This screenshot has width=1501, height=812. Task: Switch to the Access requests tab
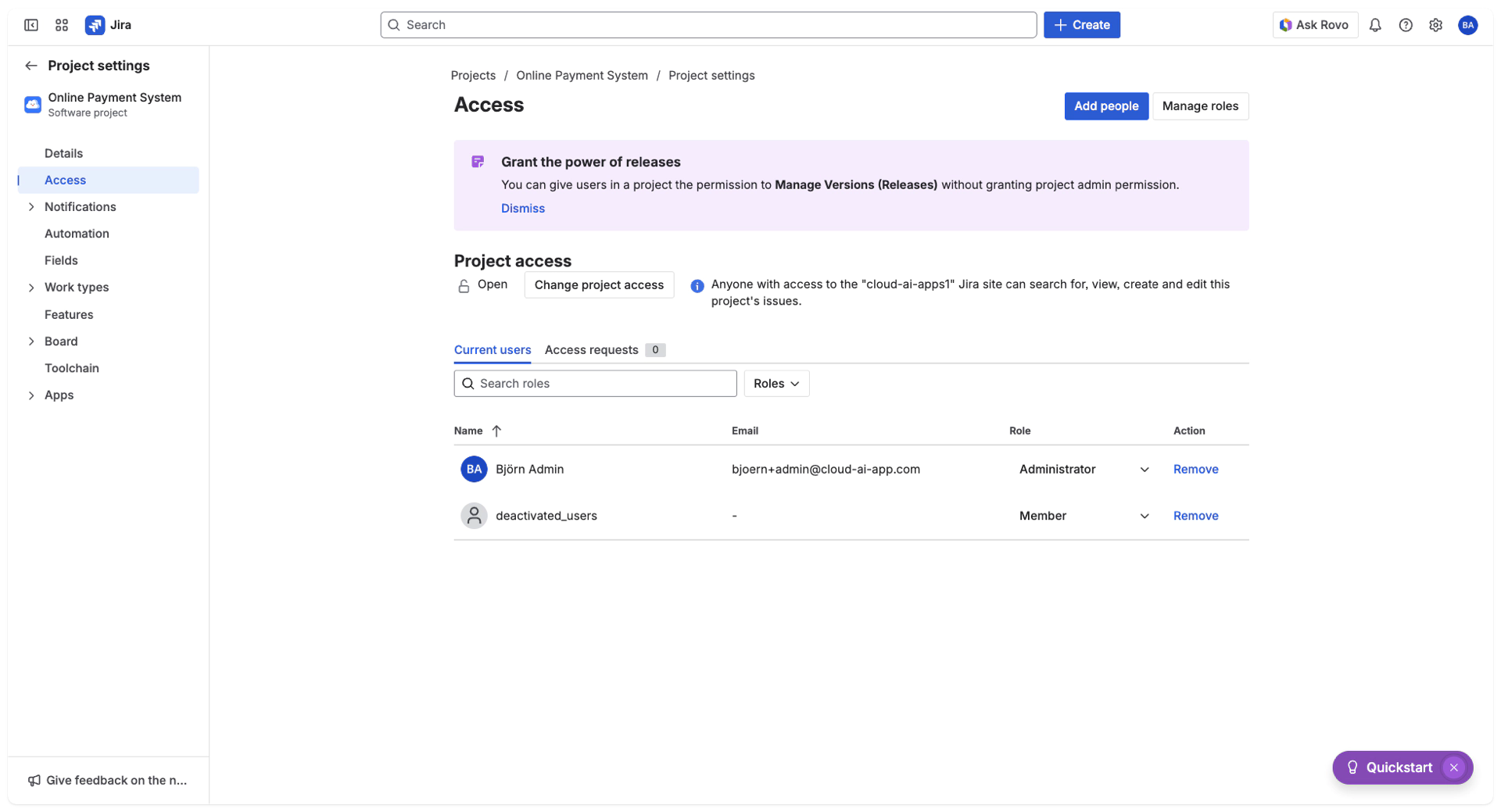[592, 349]
